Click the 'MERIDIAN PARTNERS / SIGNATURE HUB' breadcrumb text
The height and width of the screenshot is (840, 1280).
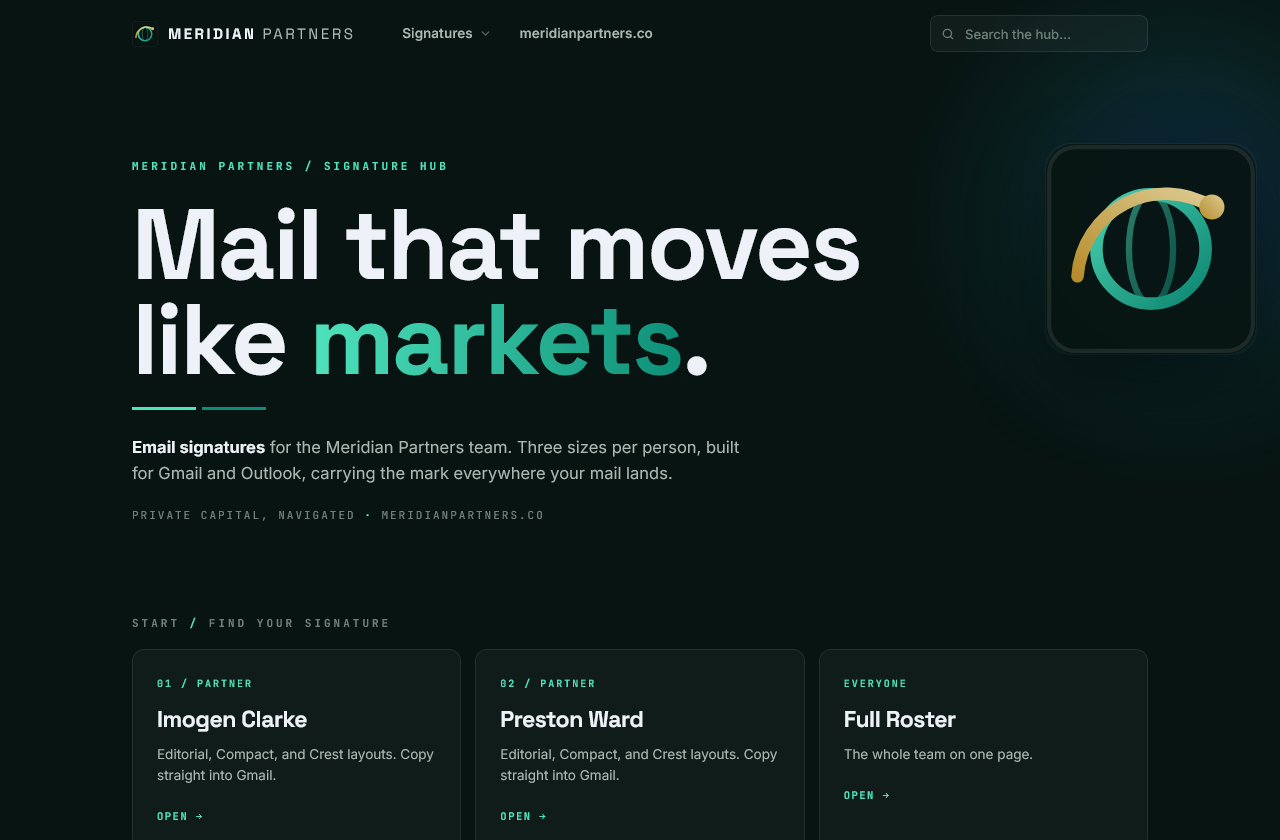point(290,166)
